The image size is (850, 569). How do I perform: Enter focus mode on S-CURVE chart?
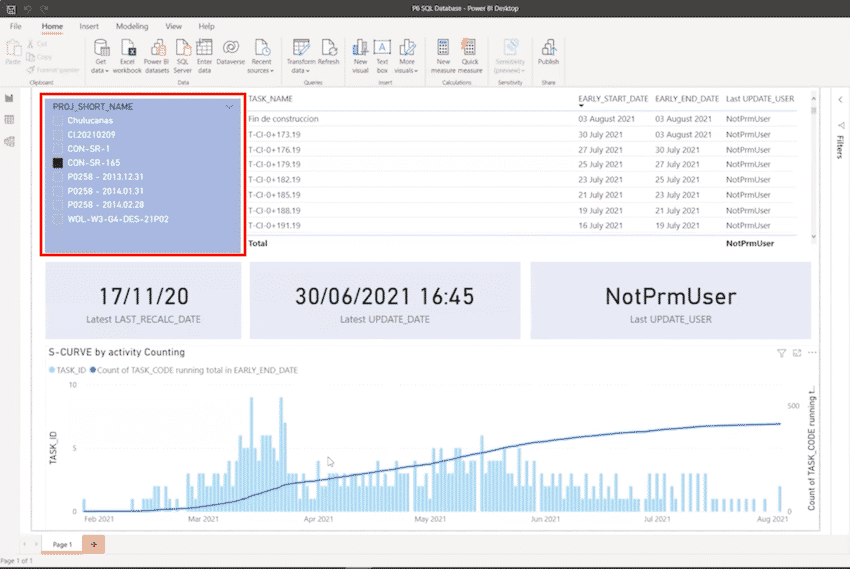point(797,353)
